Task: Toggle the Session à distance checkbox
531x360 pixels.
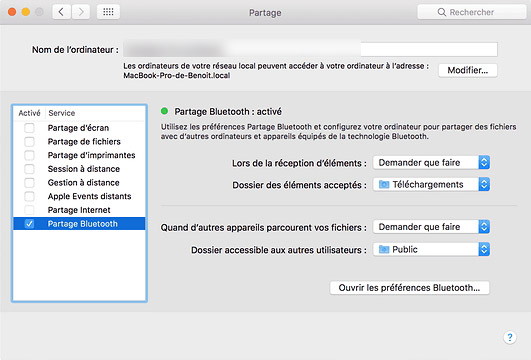Action: [29, 169]
